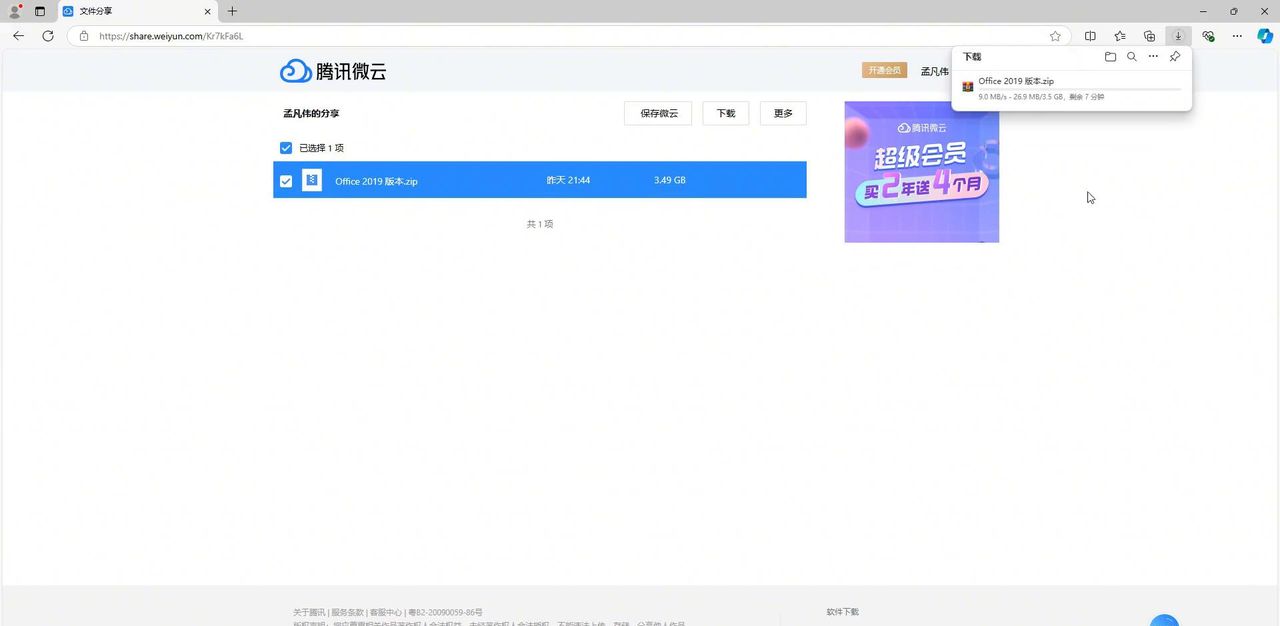Add this page to favorites
The width and height of the screenshot is (1280, 626).
click(1055, 36)
